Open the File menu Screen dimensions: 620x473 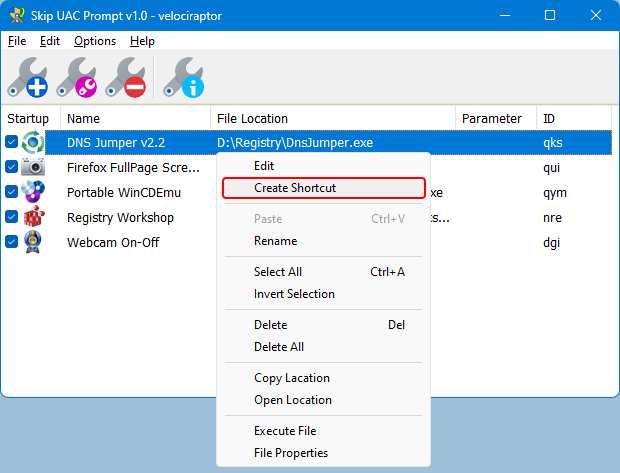click(x=17, y=41)
